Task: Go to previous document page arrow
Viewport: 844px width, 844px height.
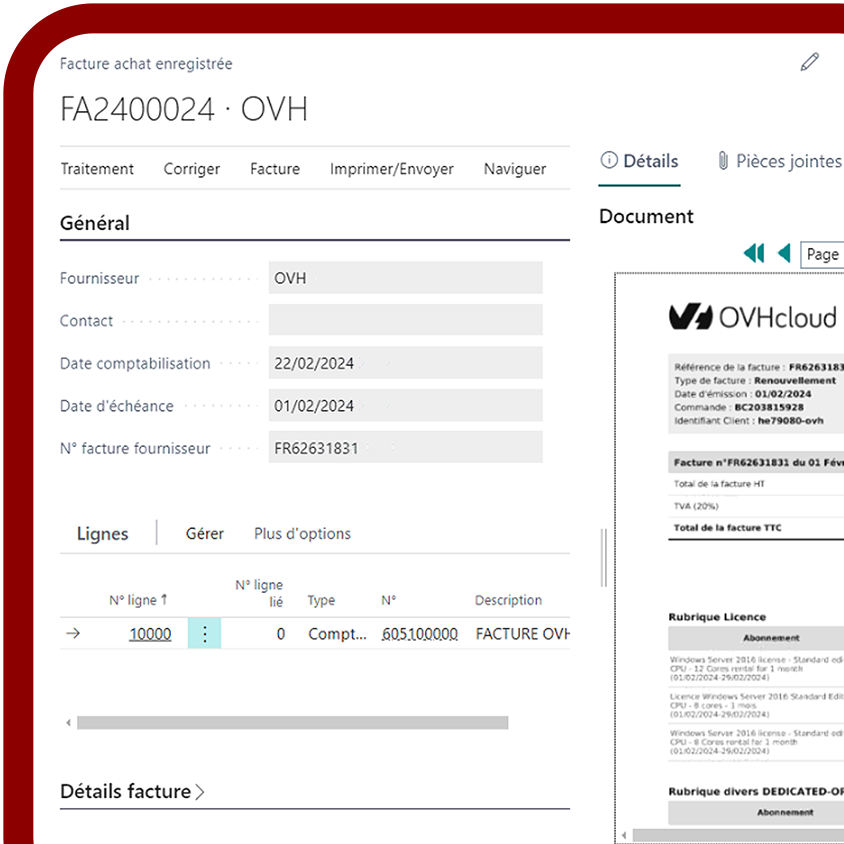Action: click(x=784, y=254)
